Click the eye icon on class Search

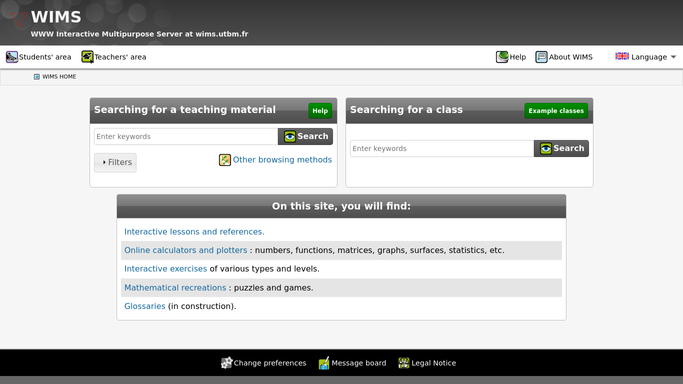pos(546,148)
